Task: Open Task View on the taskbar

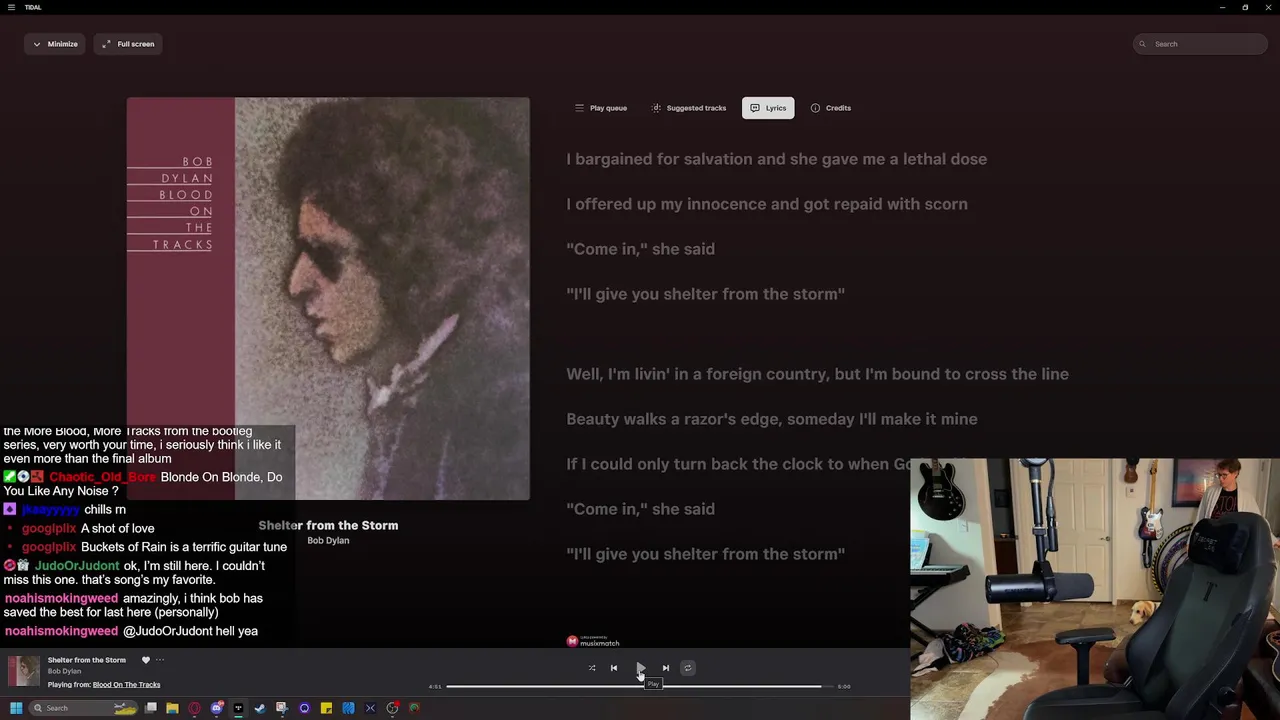Action: coord(151,708)
